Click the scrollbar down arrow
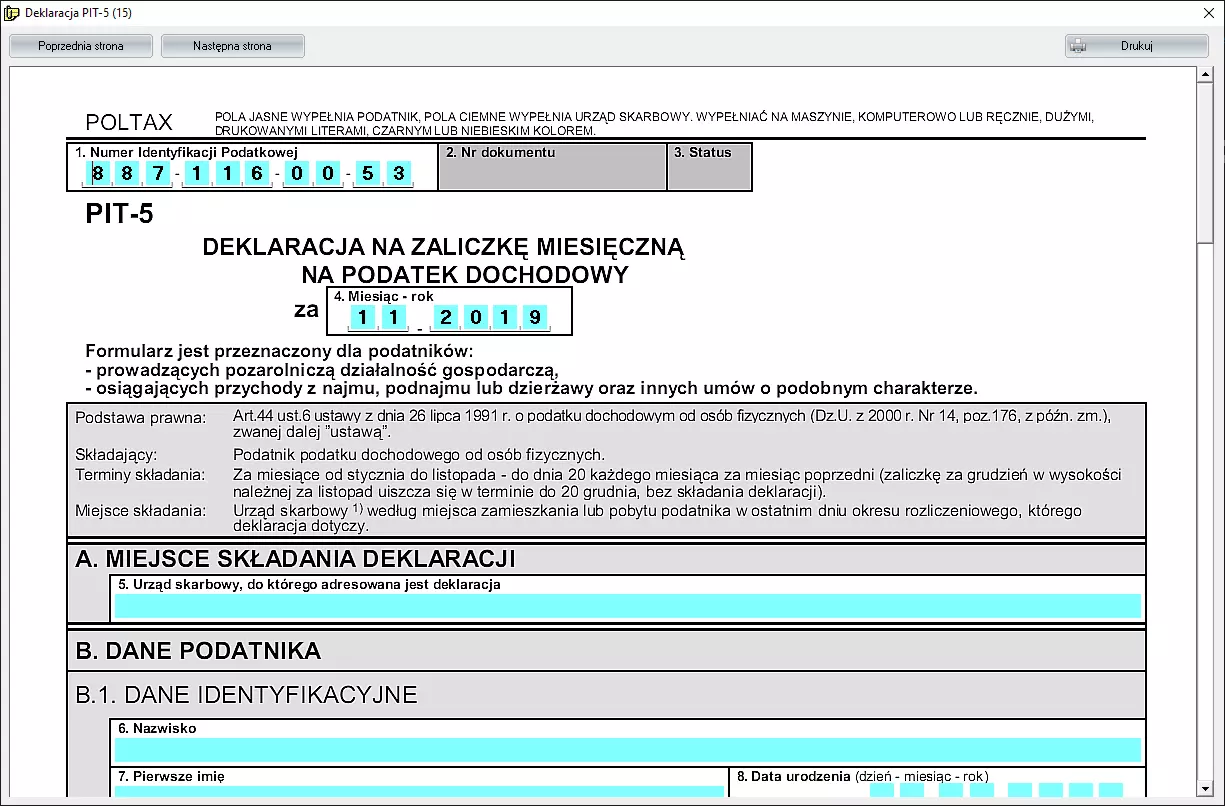The image size is (1225, 806). tap(1204, 788)
